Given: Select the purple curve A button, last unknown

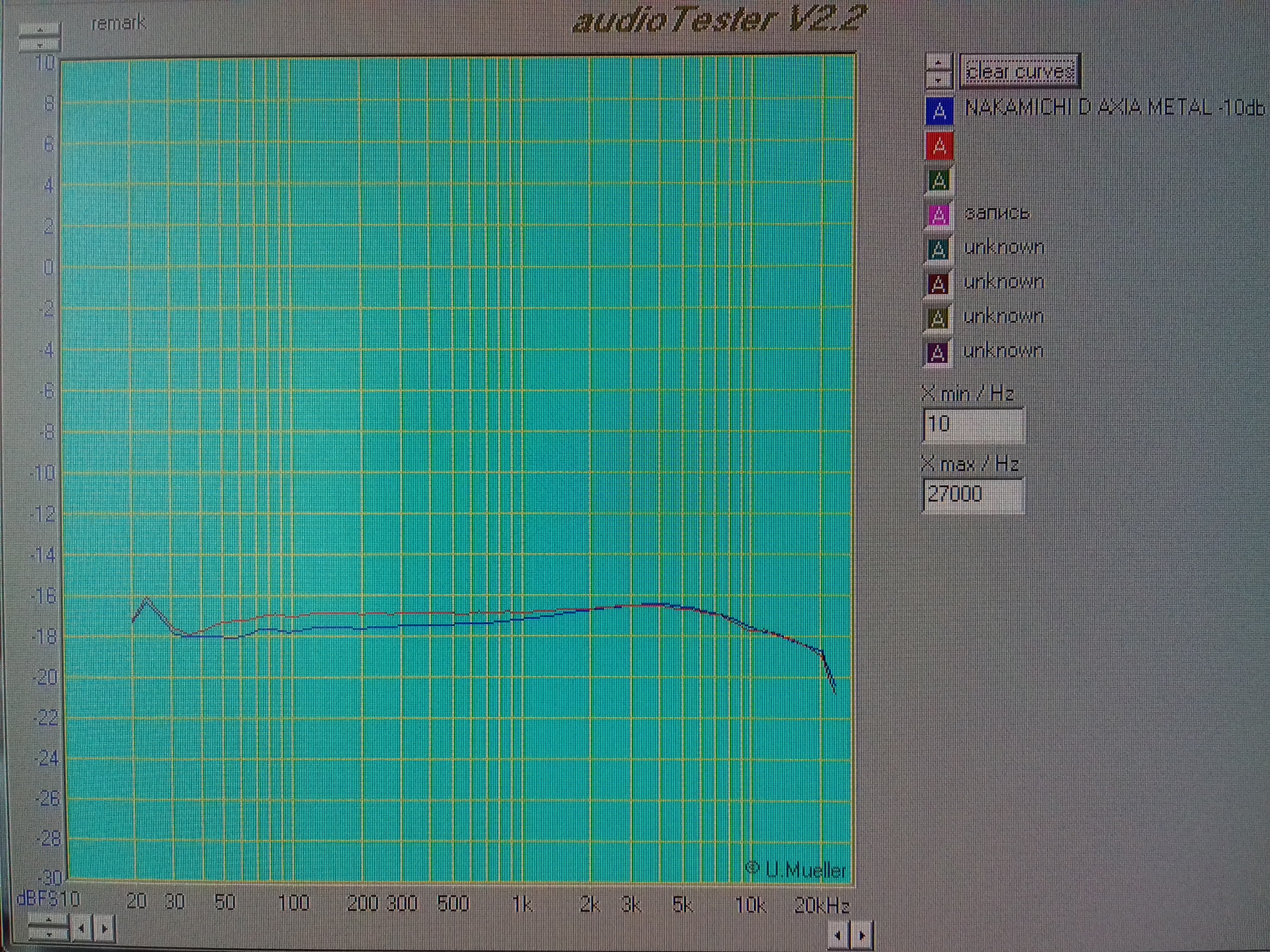Looking at the screenshot, I should click(938, 353).
